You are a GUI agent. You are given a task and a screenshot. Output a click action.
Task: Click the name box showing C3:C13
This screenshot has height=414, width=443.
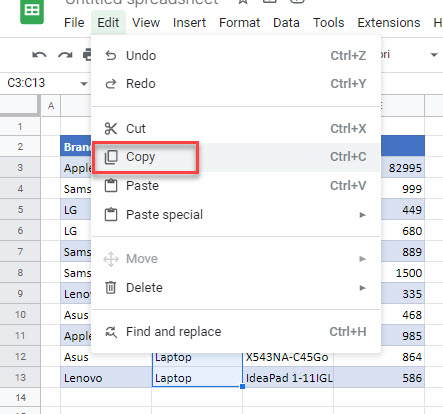click(26, 83)
